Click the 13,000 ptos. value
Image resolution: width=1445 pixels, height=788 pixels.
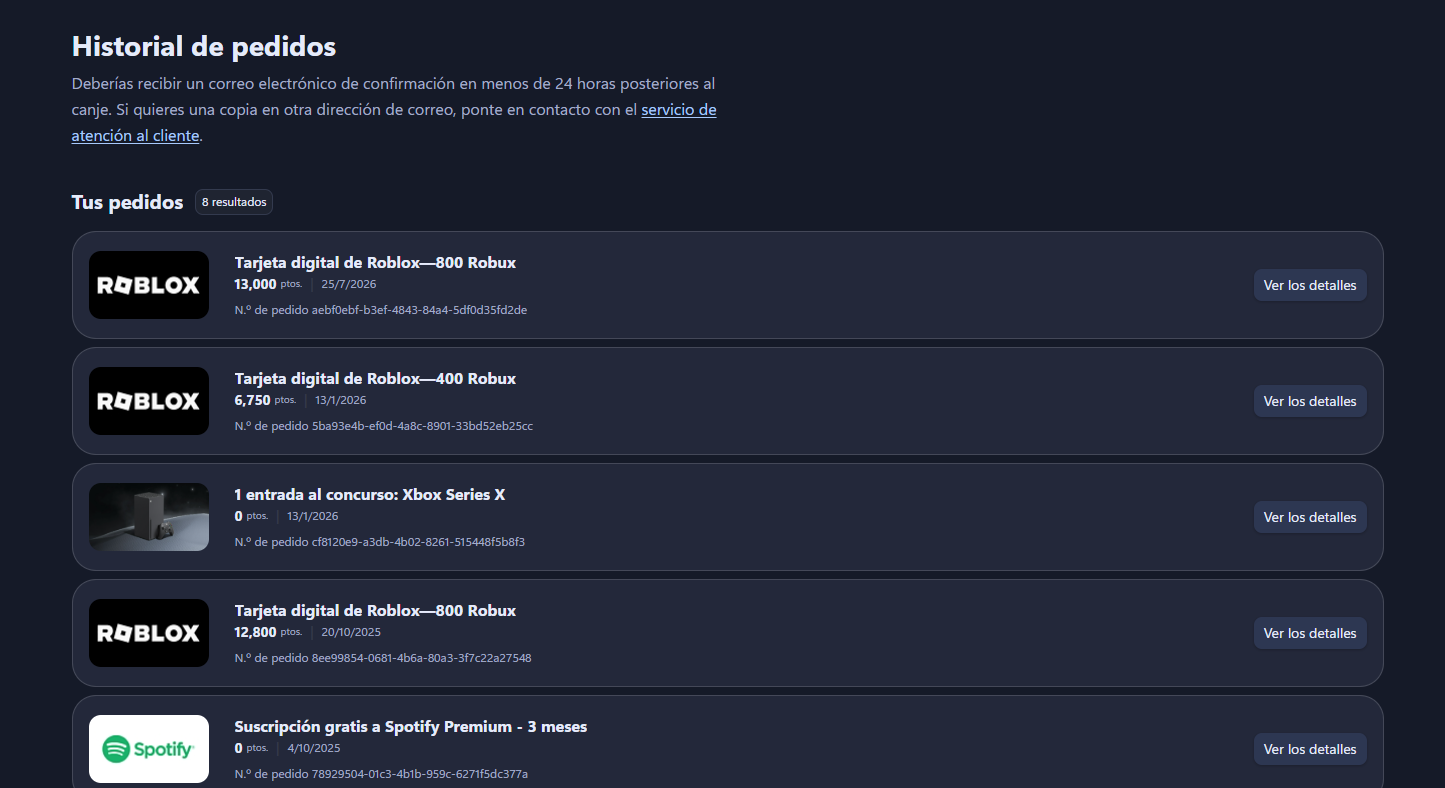click(268, 284)
